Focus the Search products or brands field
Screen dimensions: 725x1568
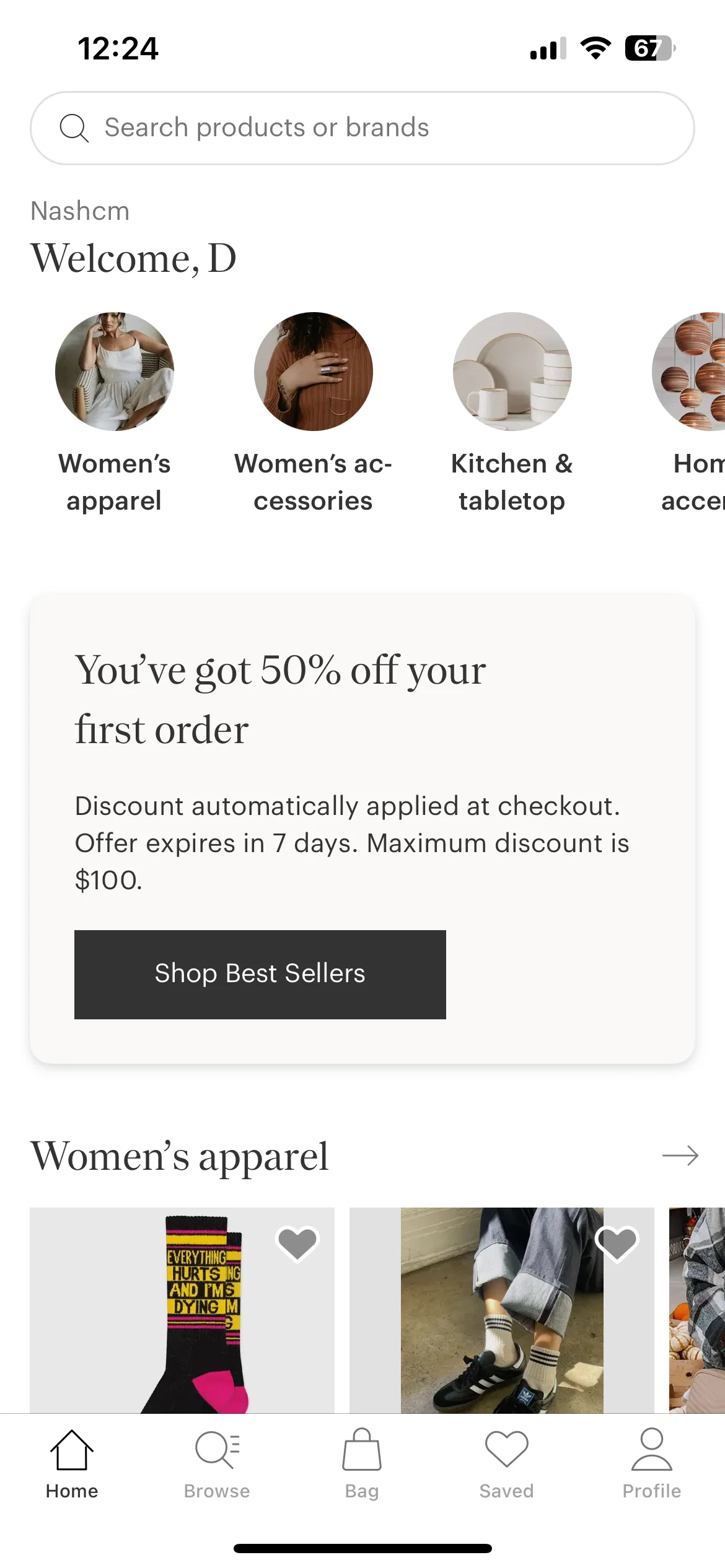[362, 128]
